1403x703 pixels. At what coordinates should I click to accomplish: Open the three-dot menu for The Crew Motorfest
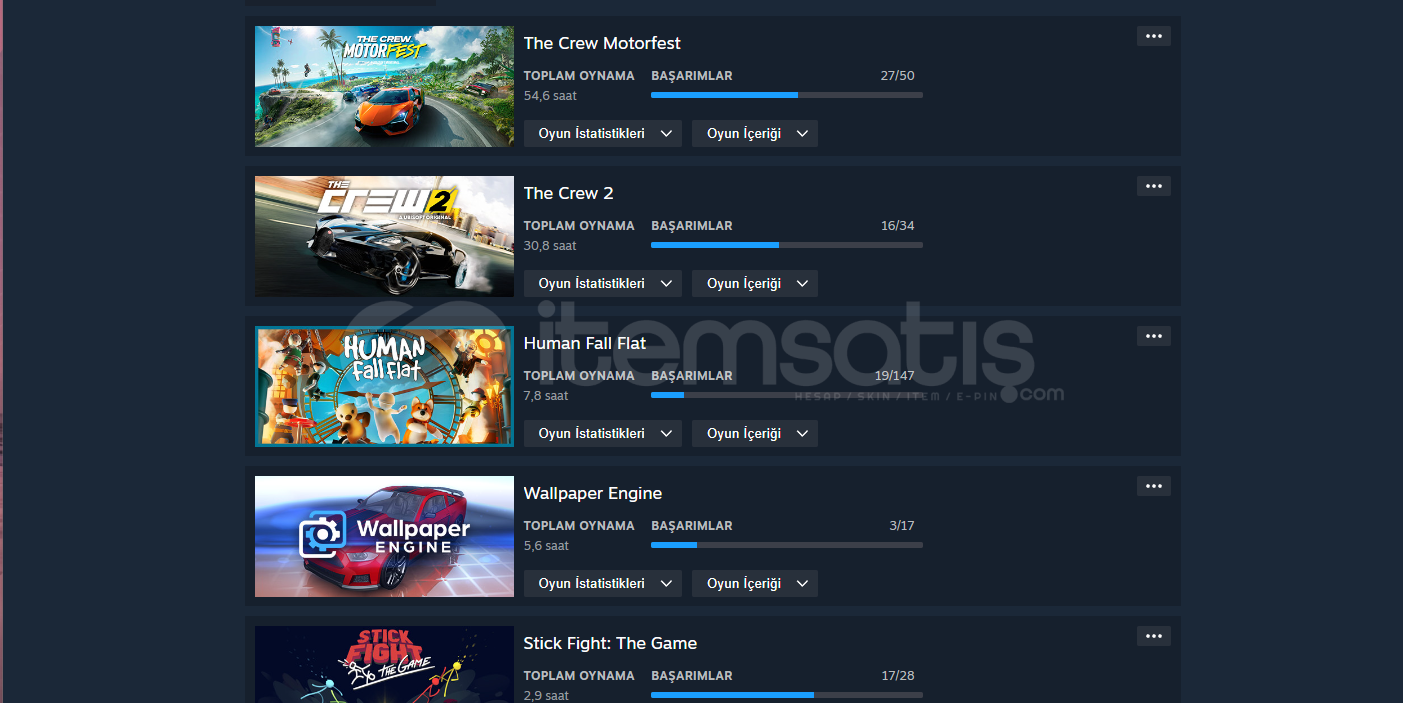click(x=1153, y=36)
